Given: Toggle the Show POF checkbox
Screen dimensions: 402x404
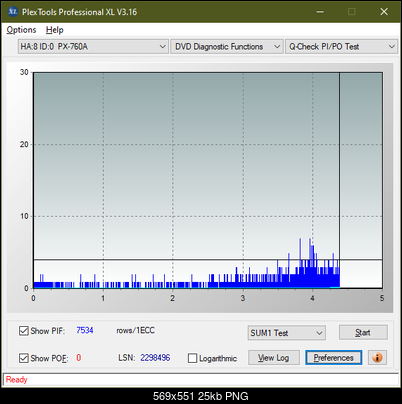Looking at the screenshot, I should [24, 358].
